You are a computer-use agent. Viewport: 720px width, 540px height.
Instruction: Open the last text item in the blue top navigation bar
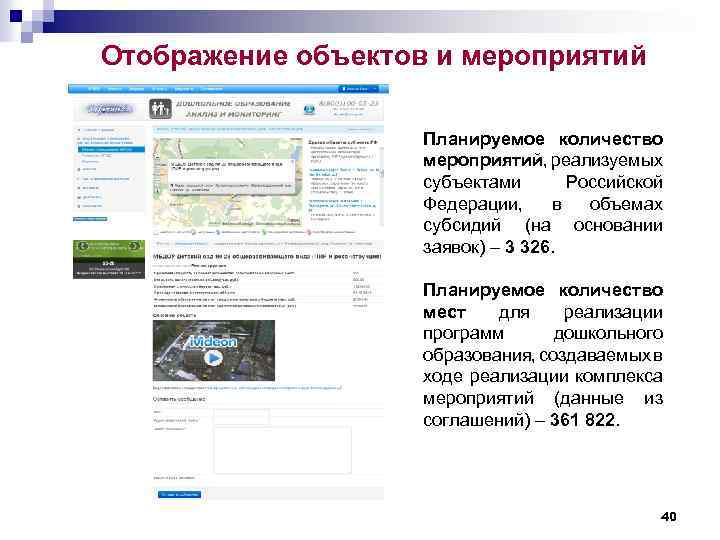(x=211, y=89)
